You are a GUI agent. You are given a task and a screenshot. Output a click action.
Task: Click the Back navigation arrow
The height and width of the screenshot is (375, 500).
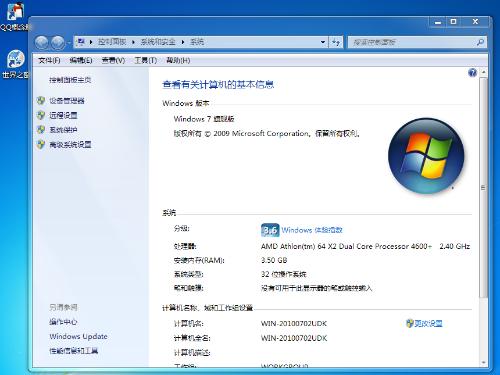[42, 42]
